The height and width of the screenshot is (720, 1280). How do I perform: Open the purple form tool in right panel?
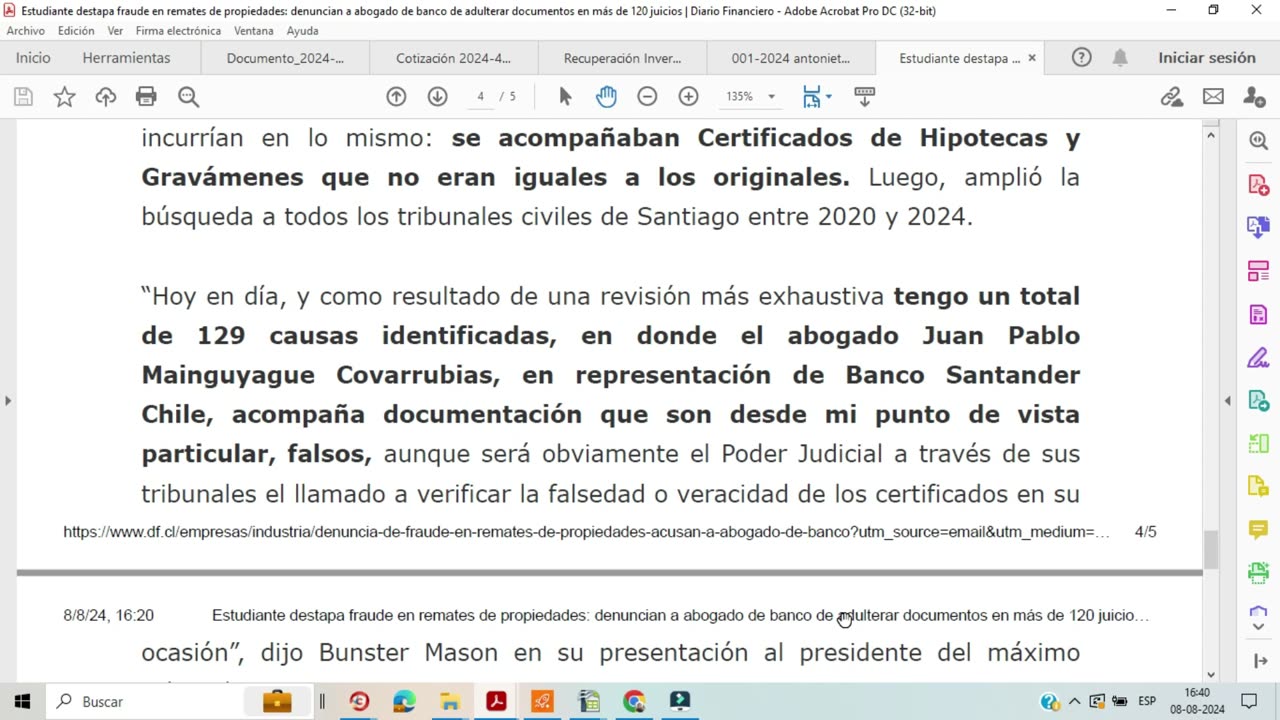(1258, 314)
